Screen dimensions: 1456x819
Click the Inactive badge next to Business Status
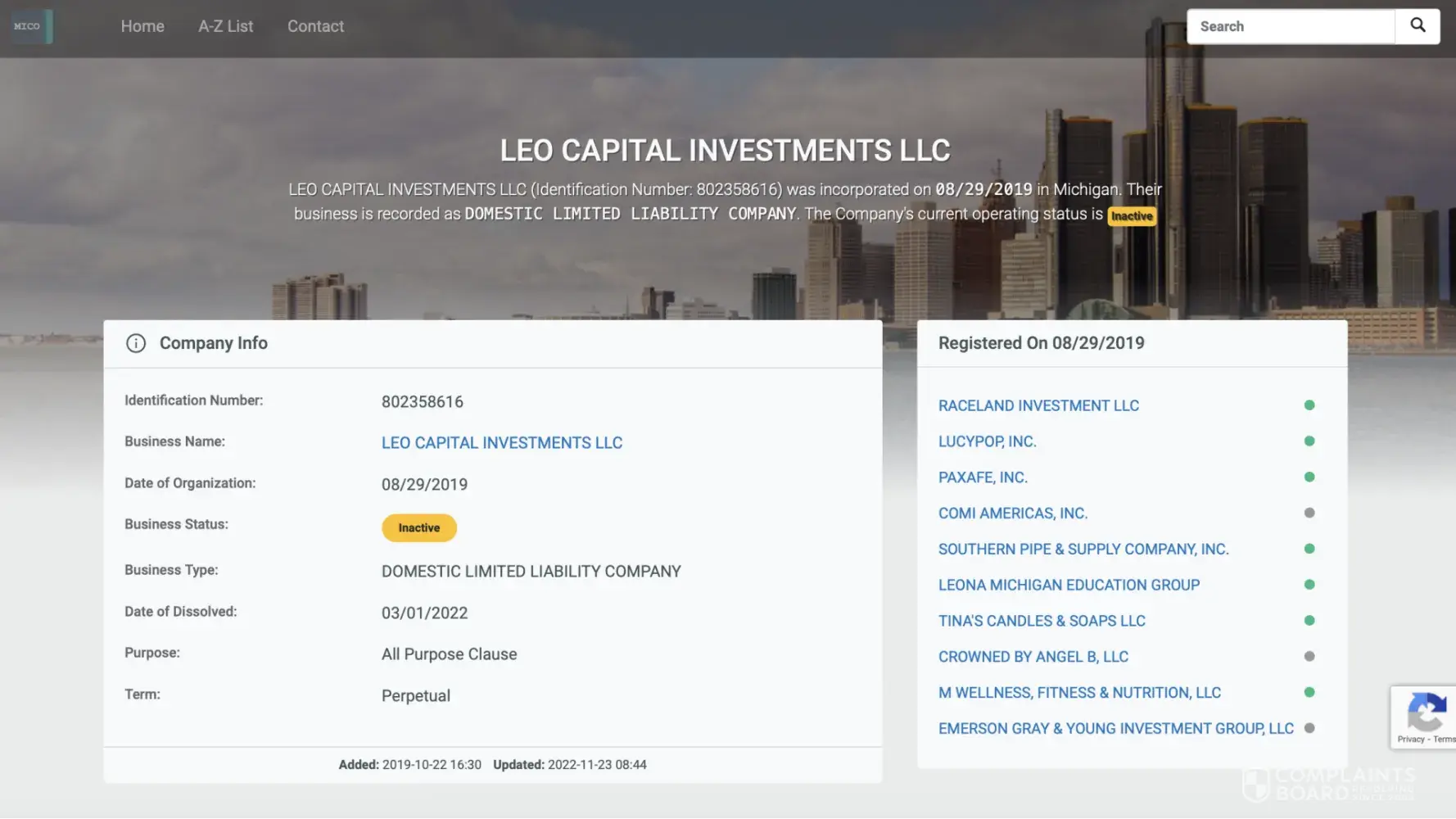tap(418, 528)
